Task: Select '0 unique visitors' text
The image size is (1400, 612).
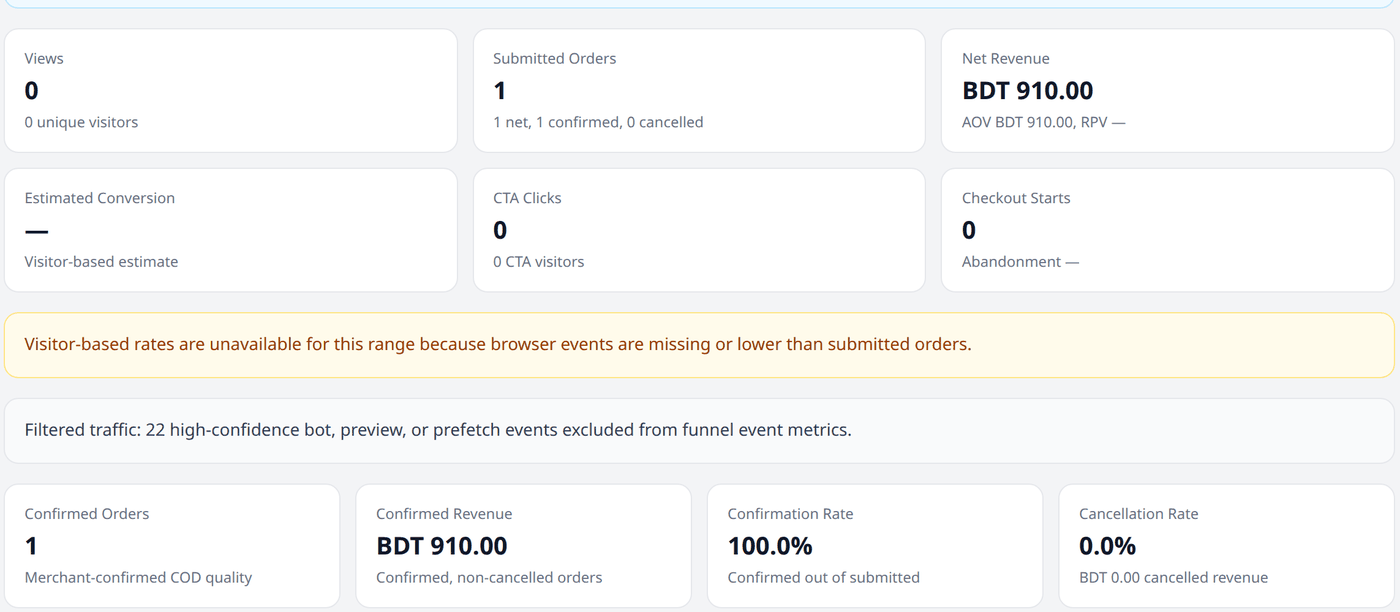Action: (81, 122)
